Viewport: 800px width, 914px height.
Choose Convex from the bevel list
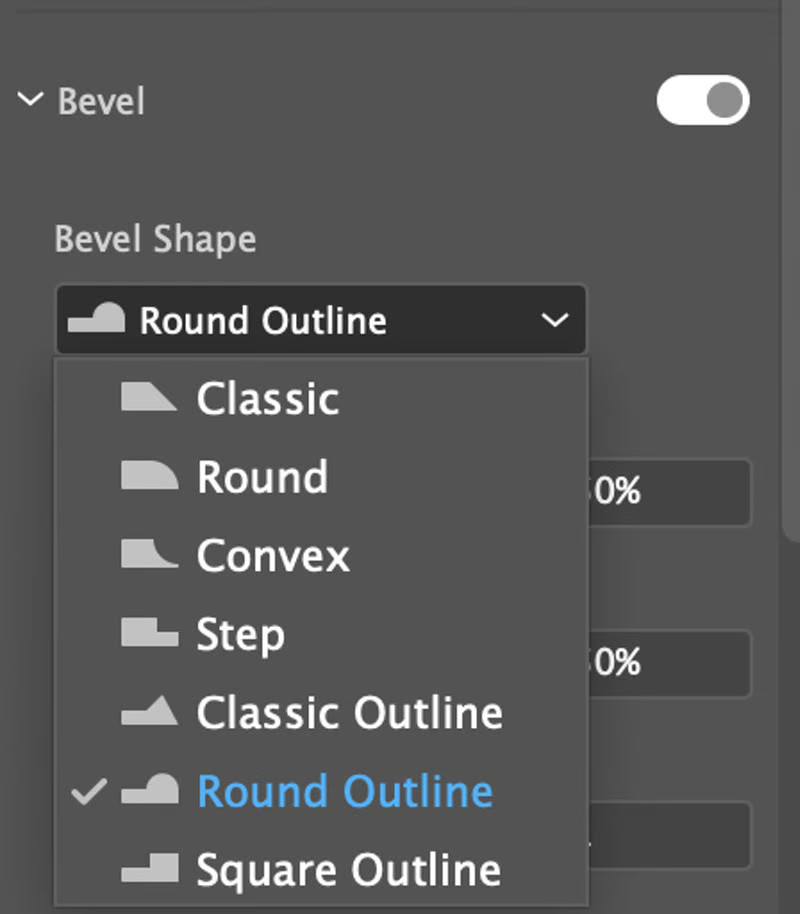pyautogui.click(x=273, y=556)
